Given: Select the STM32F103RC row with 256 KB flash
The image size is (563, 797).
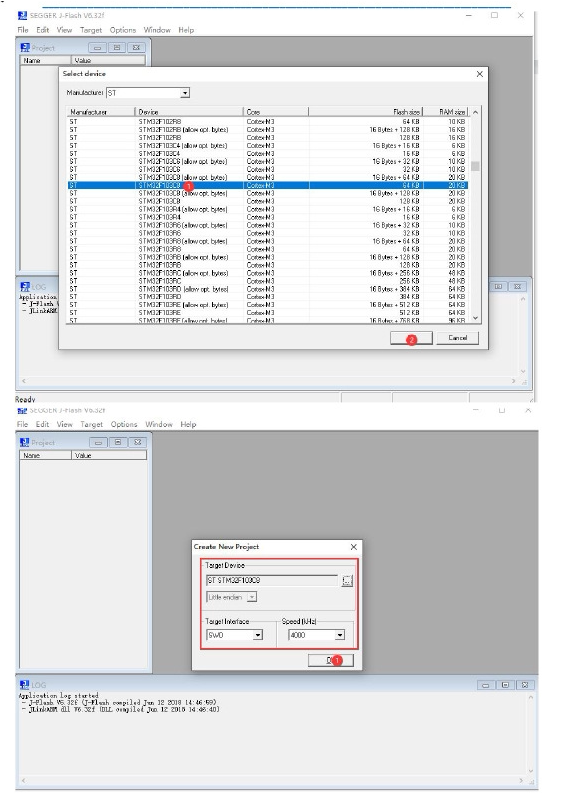Looking at the screenshot, I should pyautogui.click(x=268, y=281).
